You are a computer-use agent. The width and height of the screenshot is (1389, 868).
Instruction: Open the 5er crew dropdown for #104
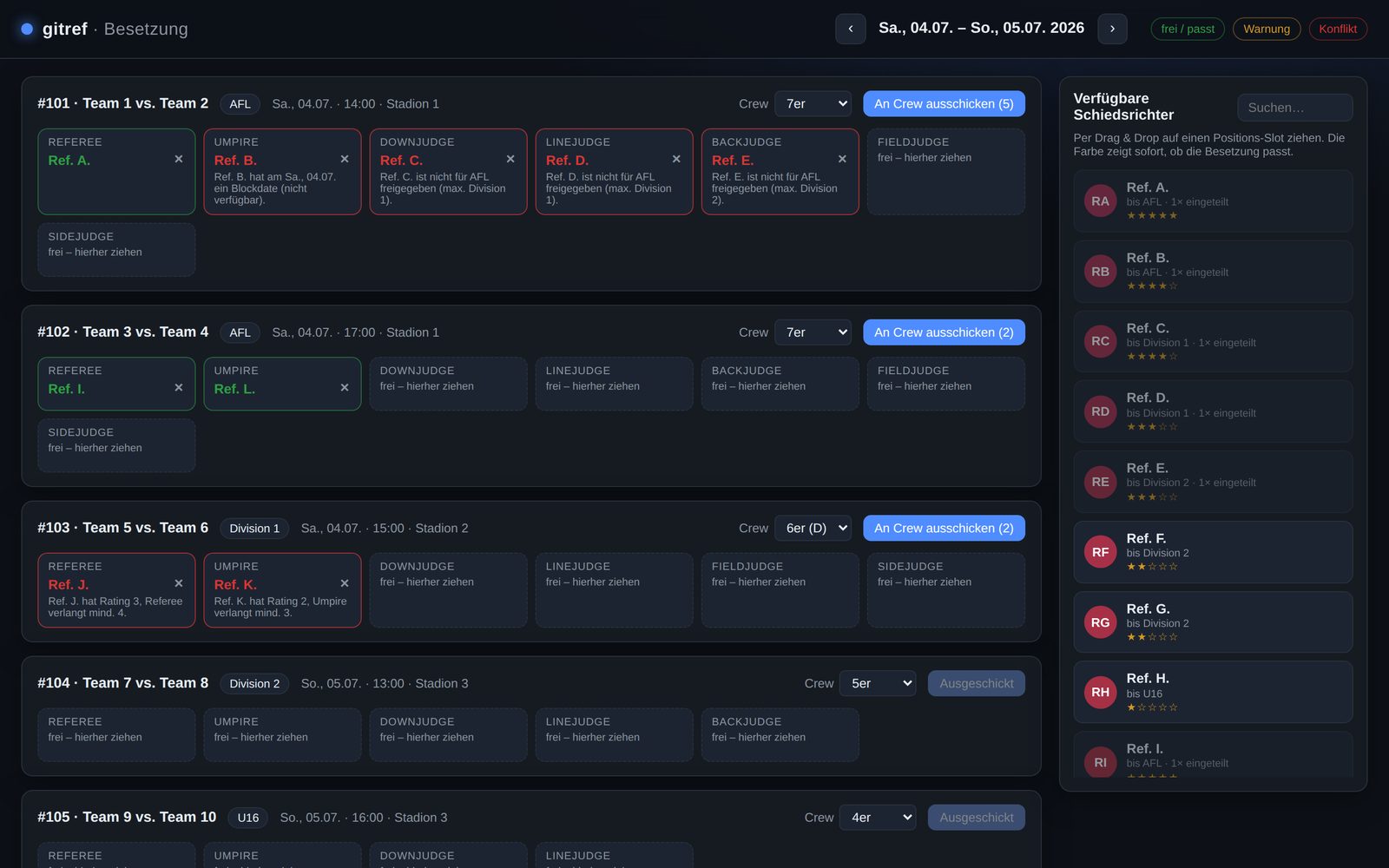click(878, 683)
